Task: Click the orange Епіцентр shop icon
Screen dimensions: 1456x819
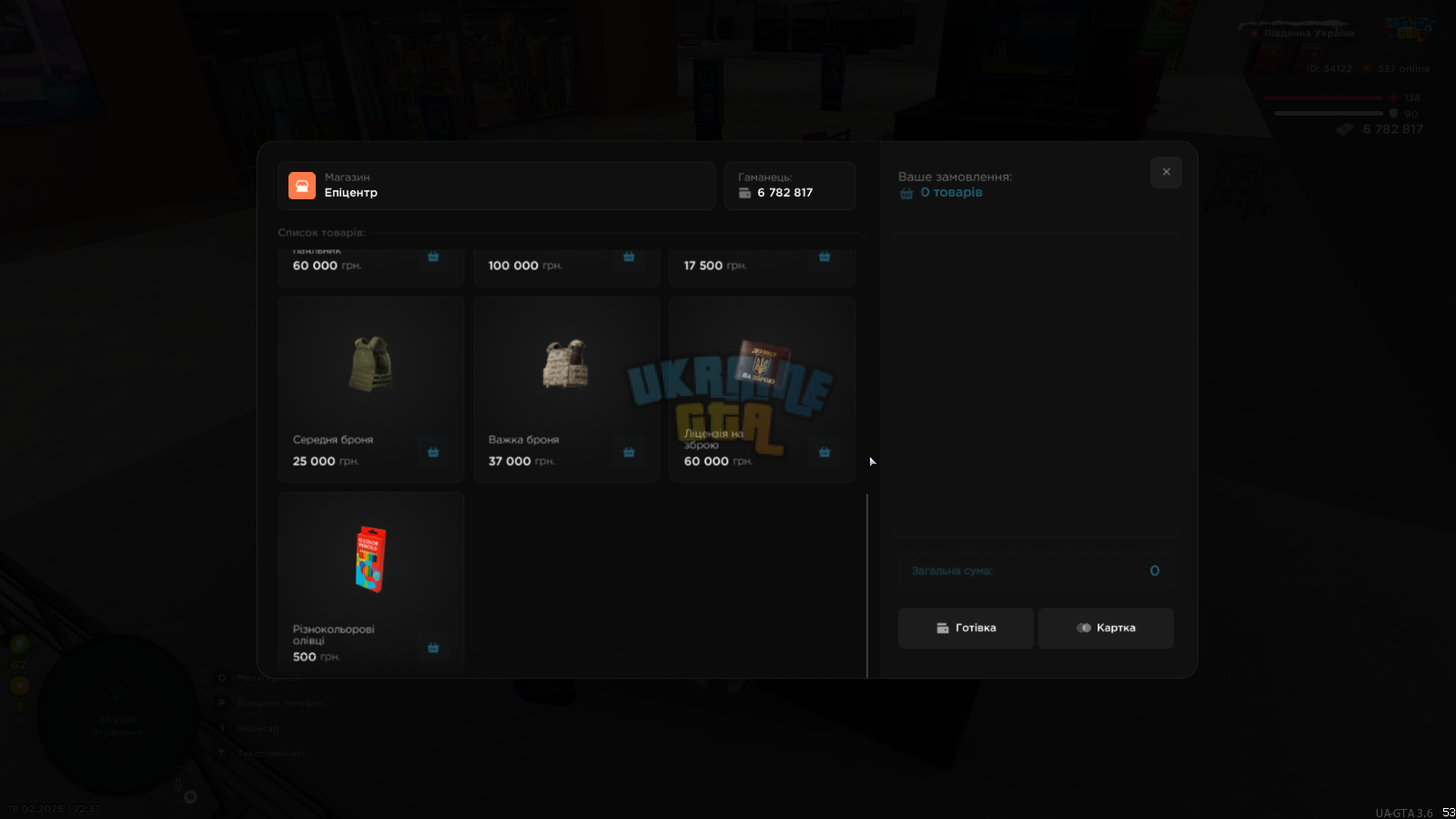Action: [302, 186]
